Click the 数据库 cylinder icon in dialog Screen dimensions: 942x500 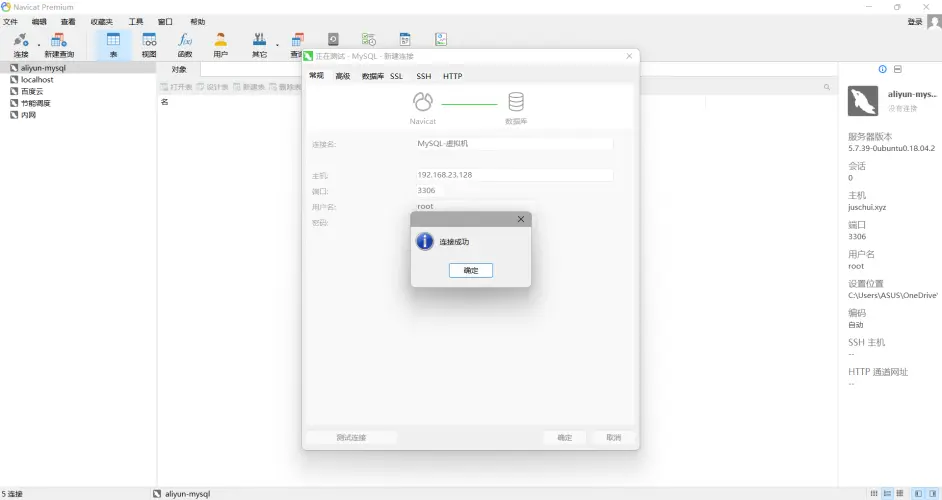pos(516,102)
